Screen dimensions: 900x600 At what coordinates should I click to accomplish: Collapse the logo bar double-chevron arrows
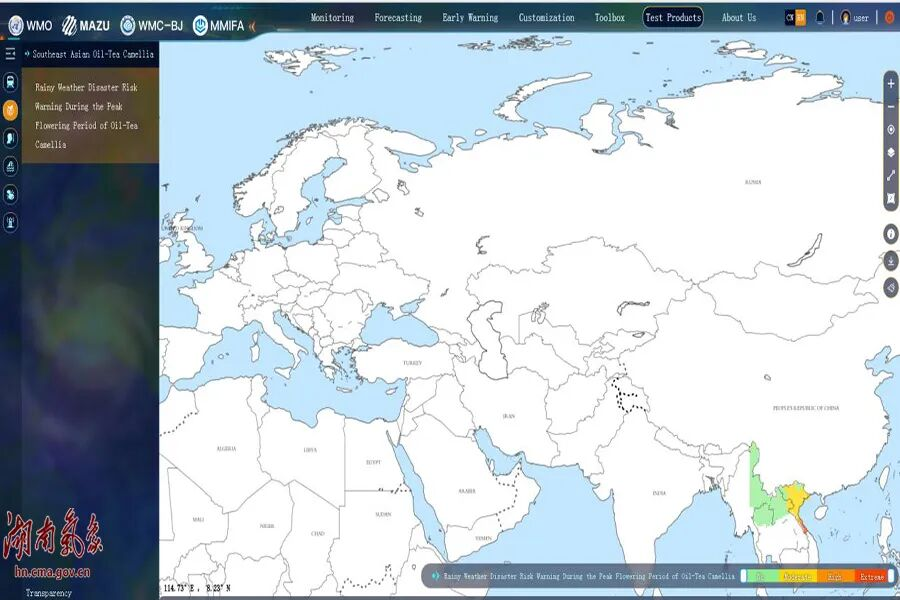(251, 25)
